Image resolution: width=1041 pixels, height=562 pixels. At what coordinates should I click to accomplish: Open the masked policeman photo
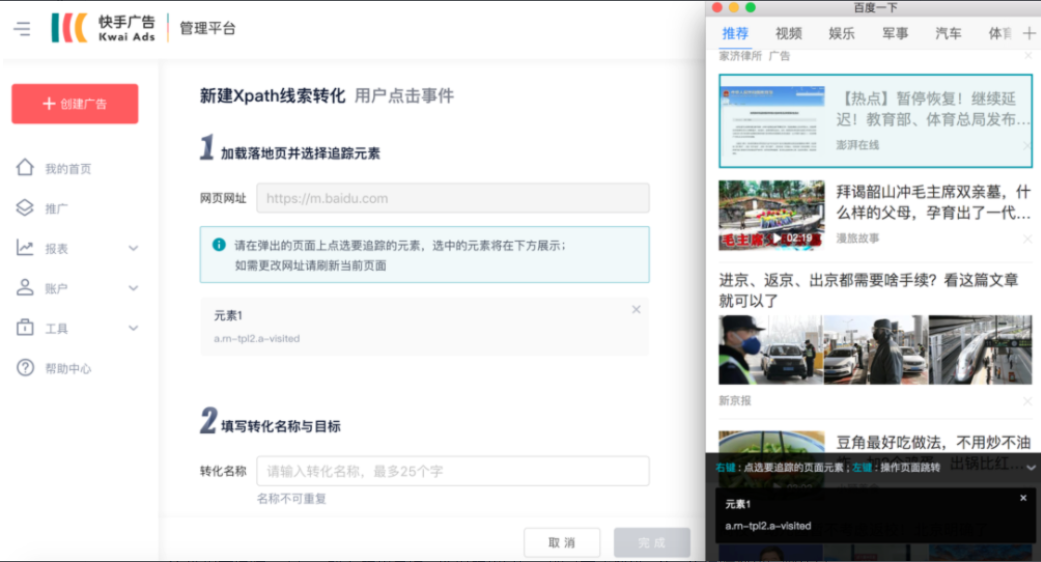click(x=771, y=350)
